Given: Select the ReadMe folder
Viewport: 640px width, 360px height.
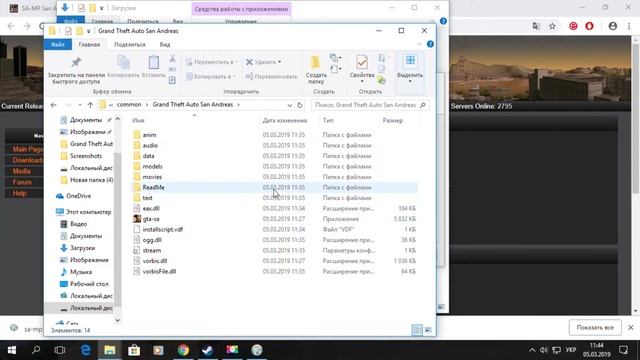Looking at the screenshot, I should click(153, 187).
